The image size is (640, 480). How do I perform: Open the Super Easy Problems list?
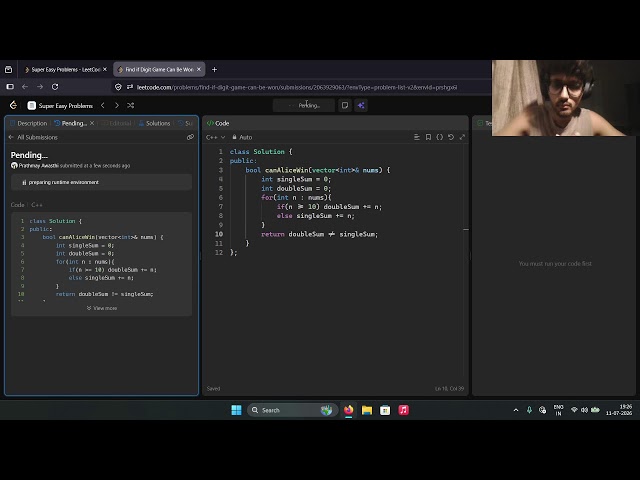coord(60,106)
